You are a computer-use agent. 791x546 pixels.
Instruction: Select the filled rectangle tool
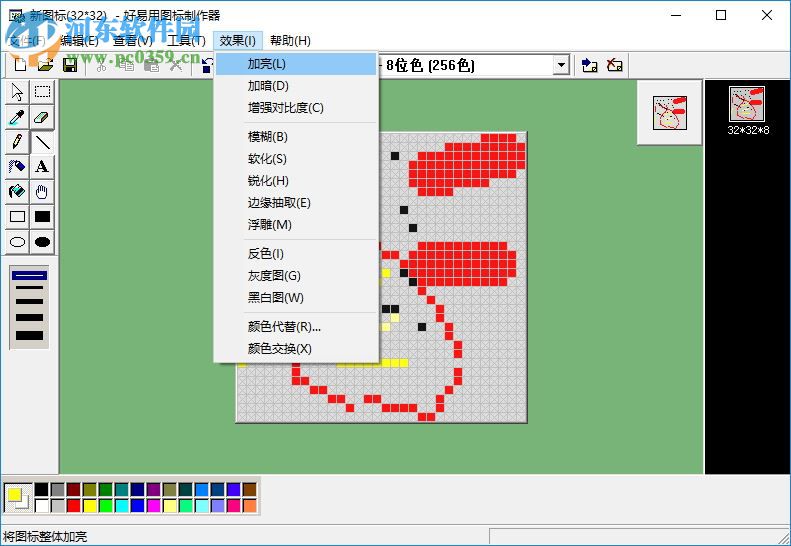coord(42,216)
